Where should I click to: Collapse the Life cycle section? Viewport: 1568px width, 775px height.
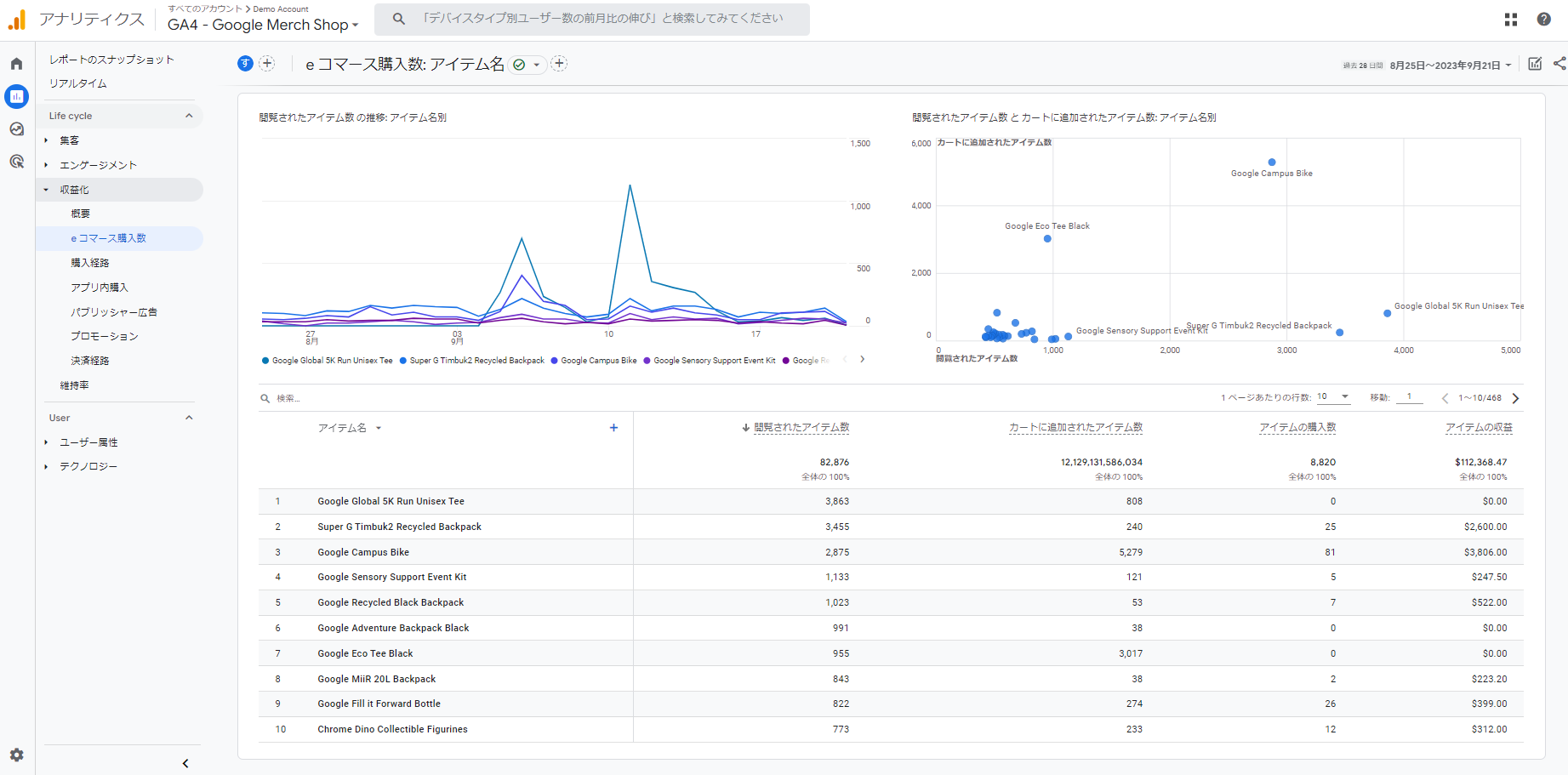189,116
